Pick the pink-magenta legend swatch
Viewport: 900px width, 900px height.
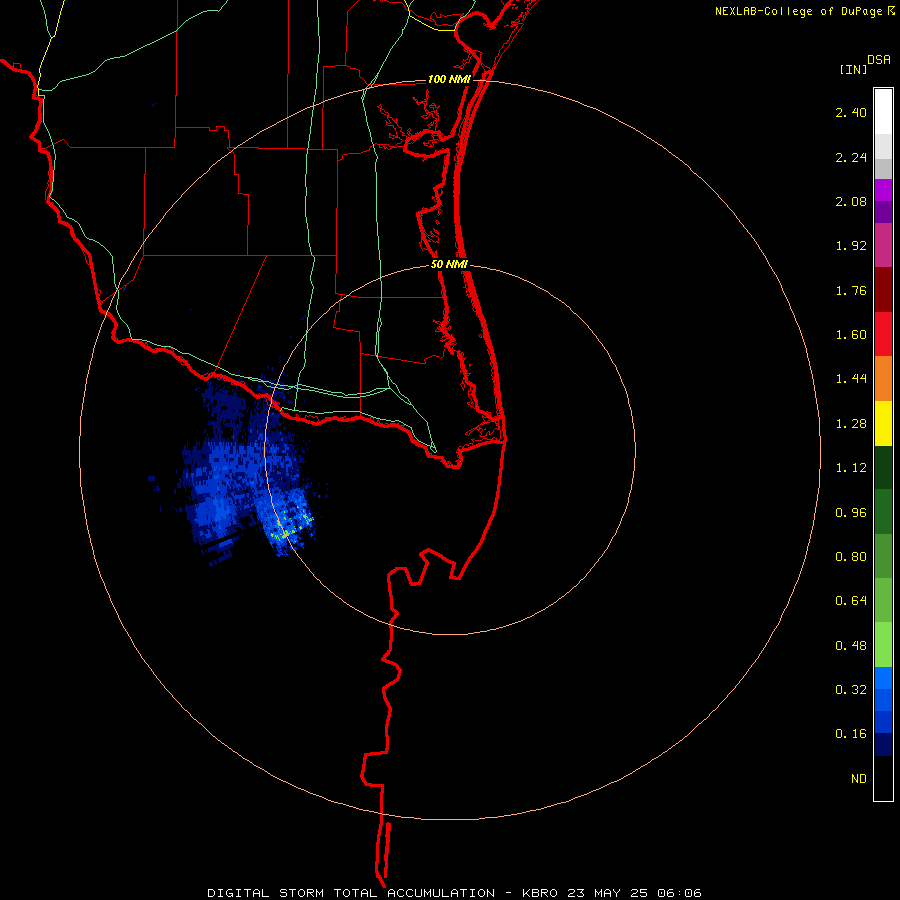pyautogui.click(x=883, y=246)
